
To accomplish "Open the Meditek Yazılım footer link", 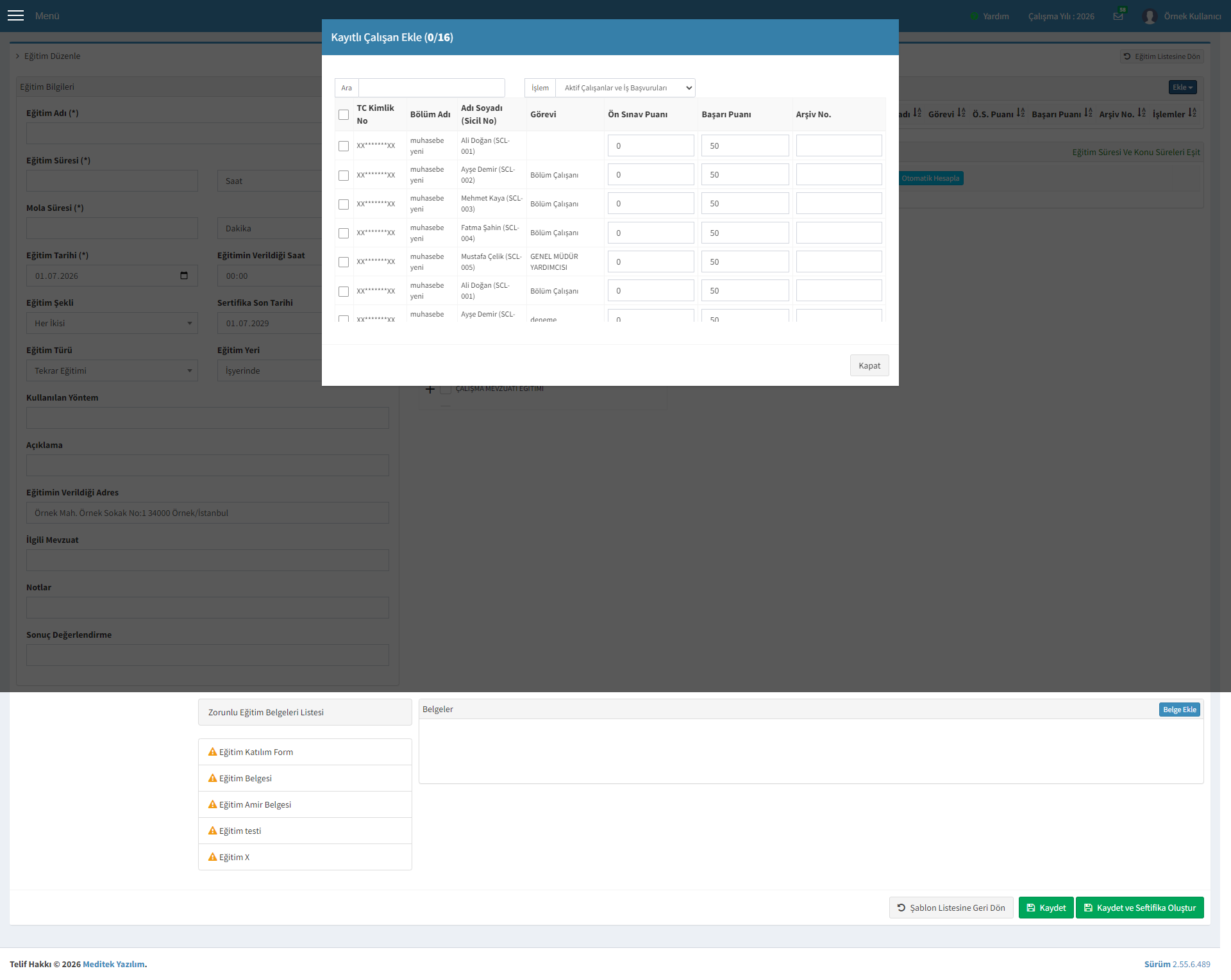I will coord(113,964).
